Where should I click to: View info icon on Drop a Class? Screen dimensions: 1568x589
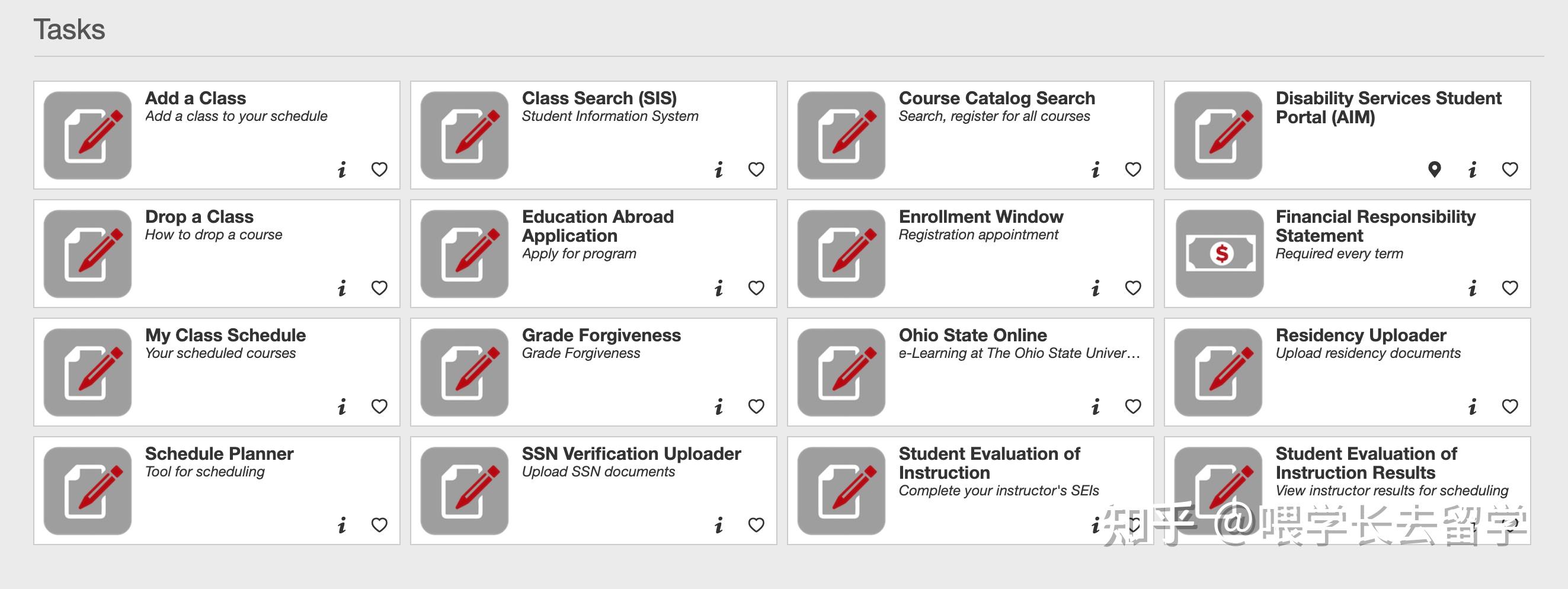tap(342, 288)
